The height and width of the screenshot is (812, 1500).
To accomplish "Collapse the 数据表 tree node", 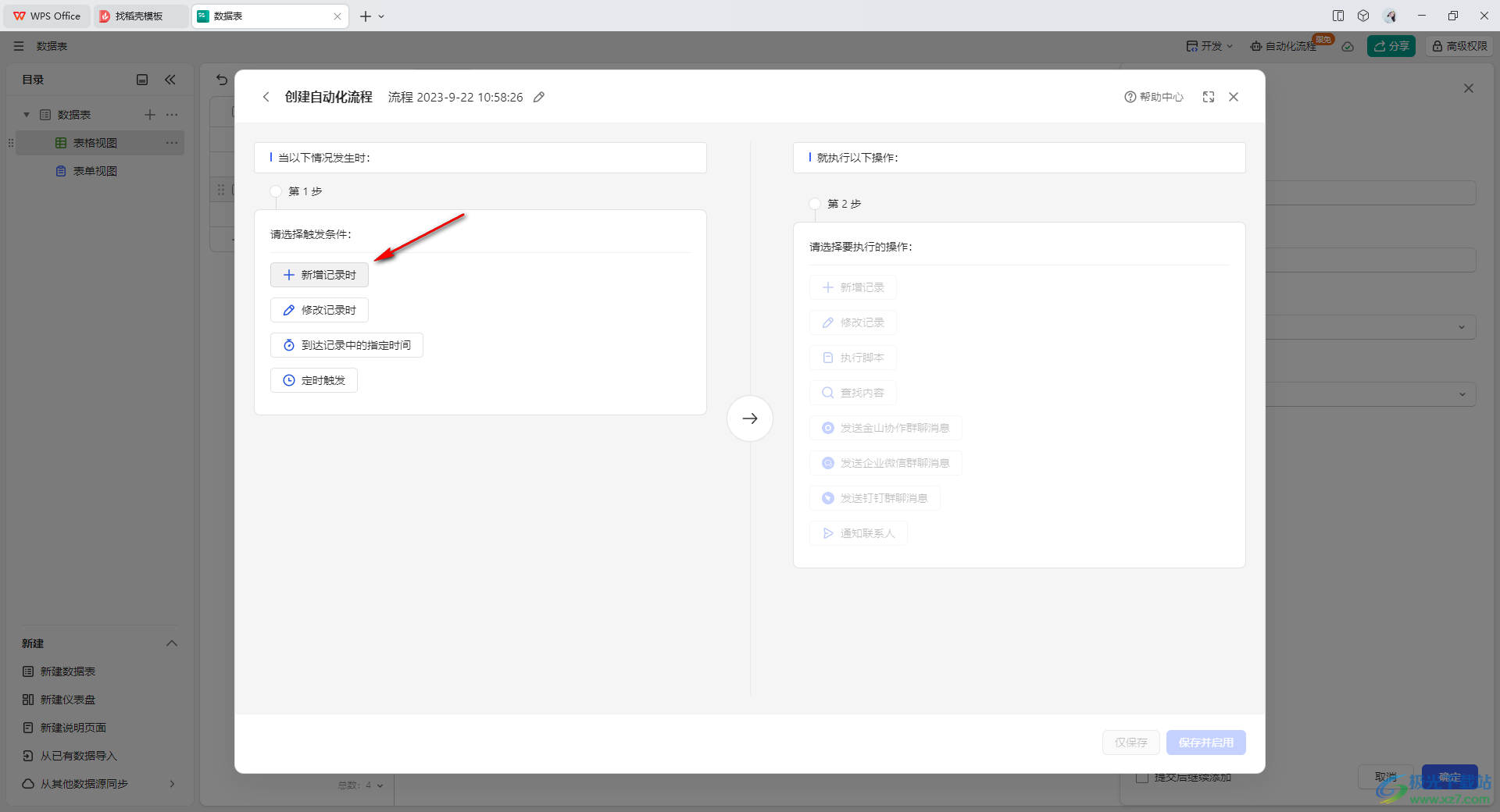I will tap(27, 115).
